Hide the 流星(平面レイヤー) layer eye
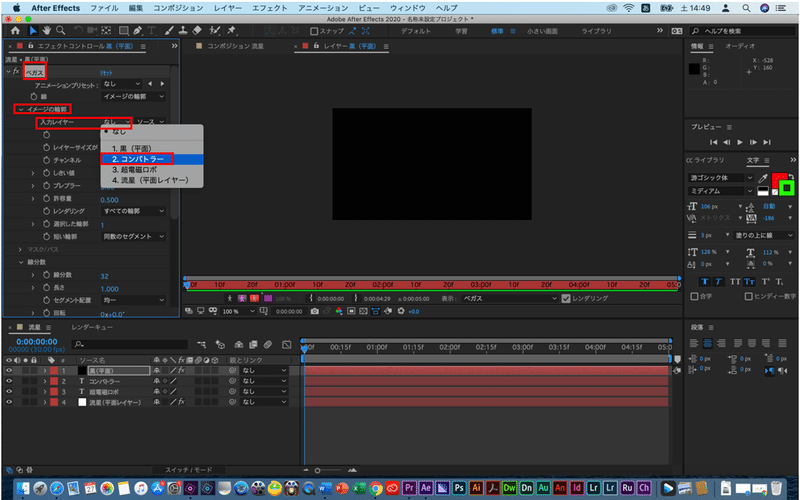Screen dimensions: 800x500 point(9,402)
